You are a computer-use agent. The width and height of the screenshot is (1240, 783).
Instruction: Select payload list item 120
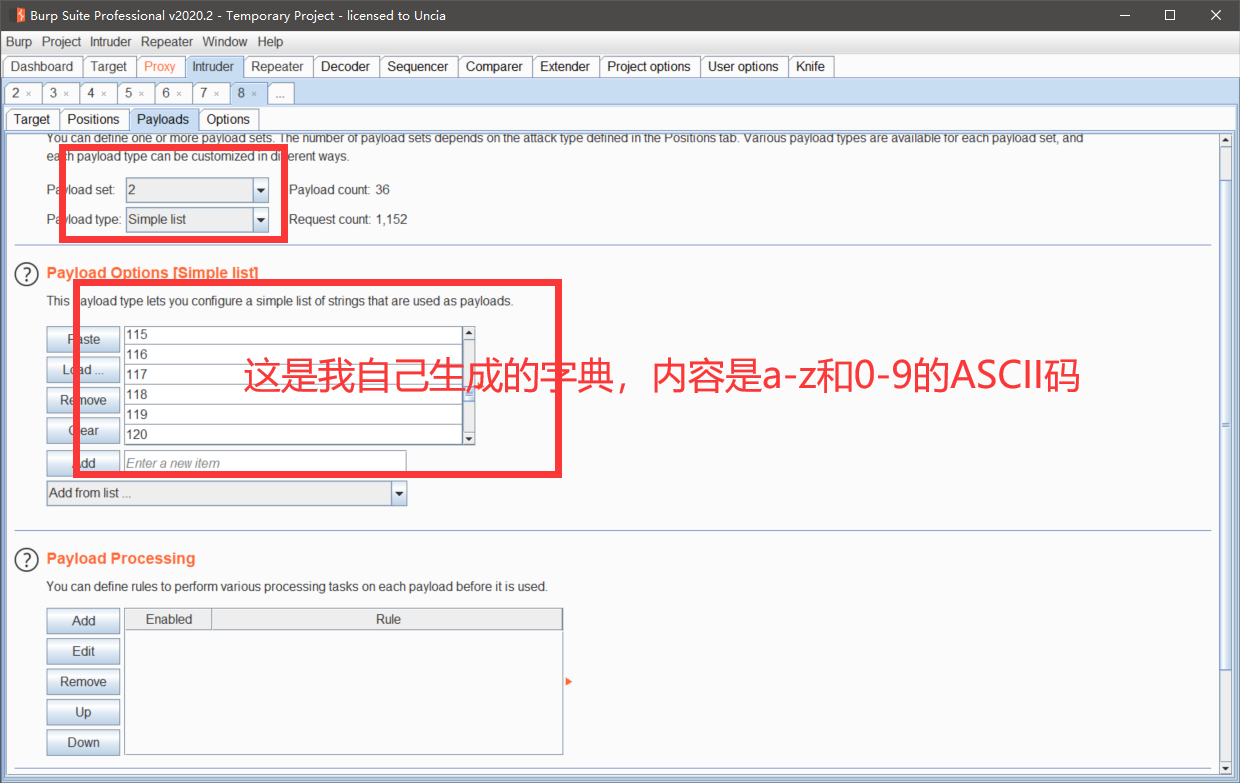click(293, 435)
